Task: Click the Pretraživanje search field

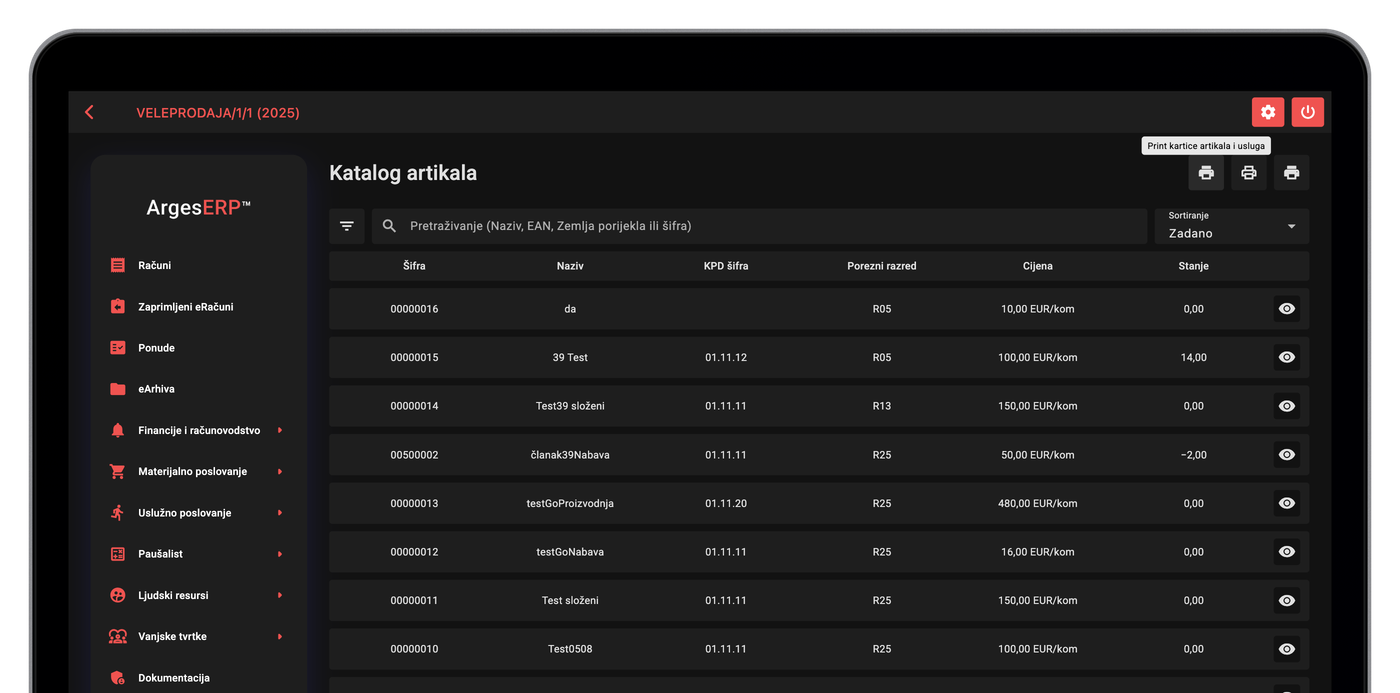Action: pos(759,226)
